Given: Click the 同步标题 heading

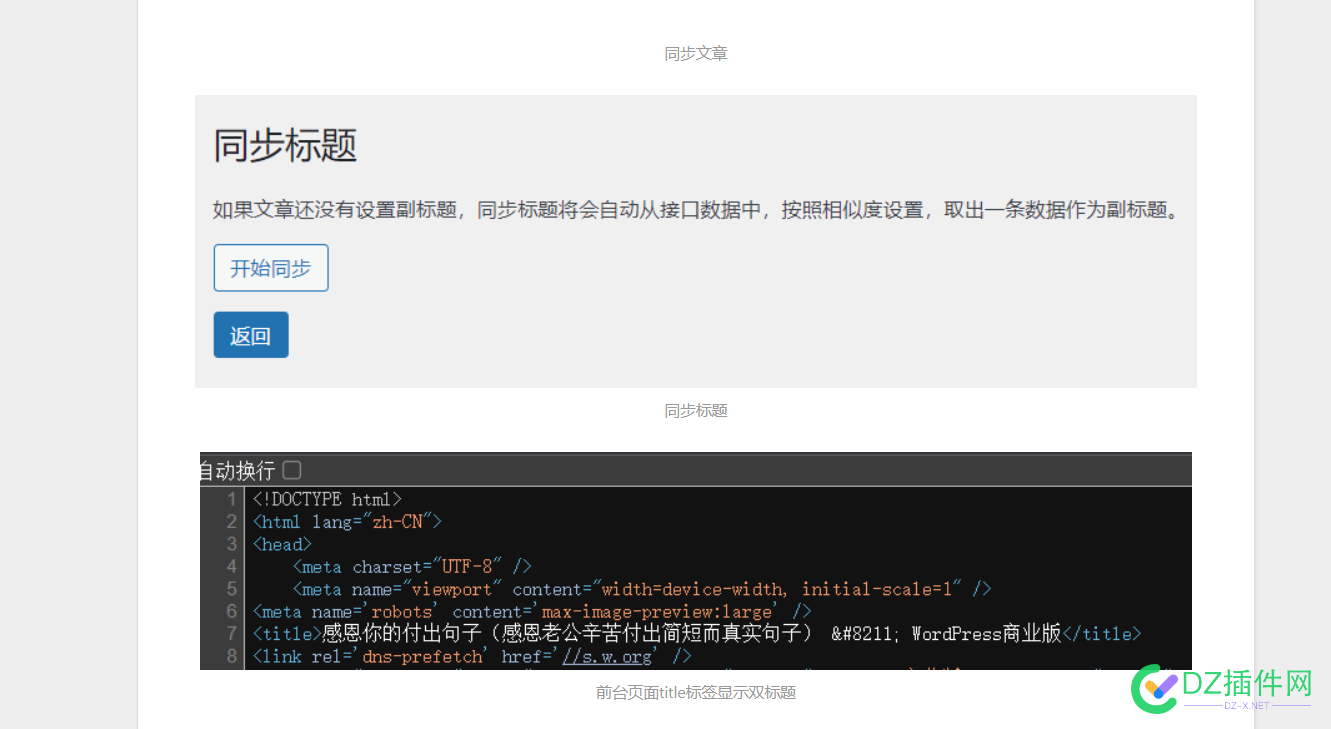Looking at the screenshot, I should (x=285, y=146).
